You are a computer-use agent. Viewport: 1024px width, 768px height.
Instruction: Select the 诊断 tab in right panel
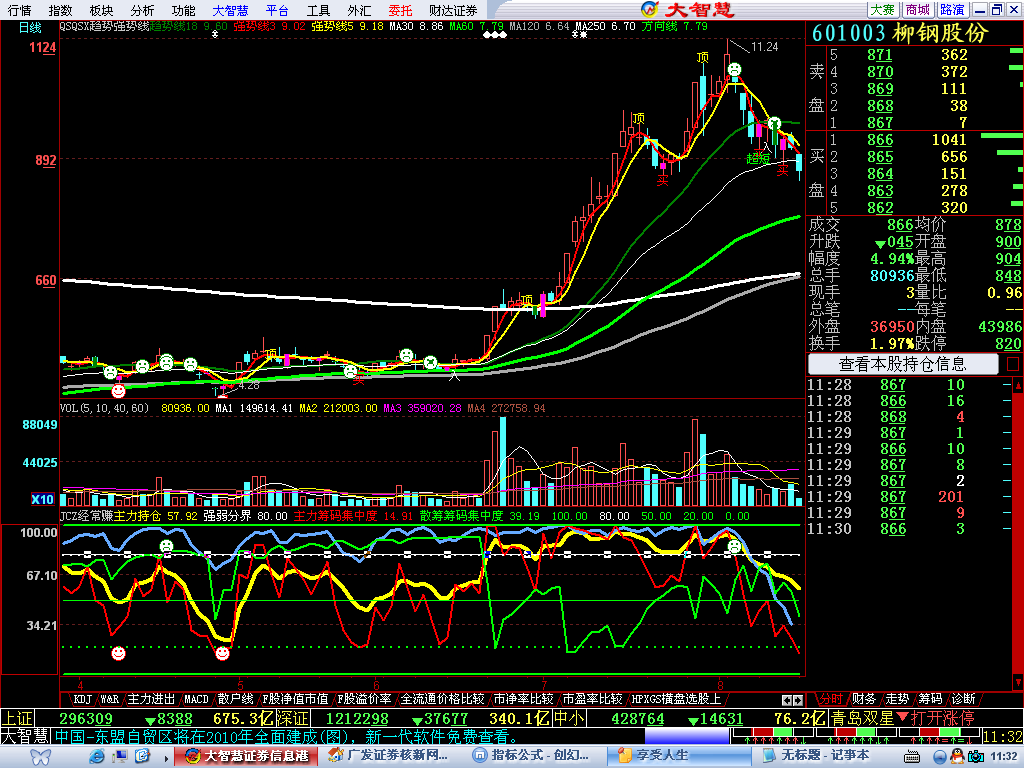point(963,699)
